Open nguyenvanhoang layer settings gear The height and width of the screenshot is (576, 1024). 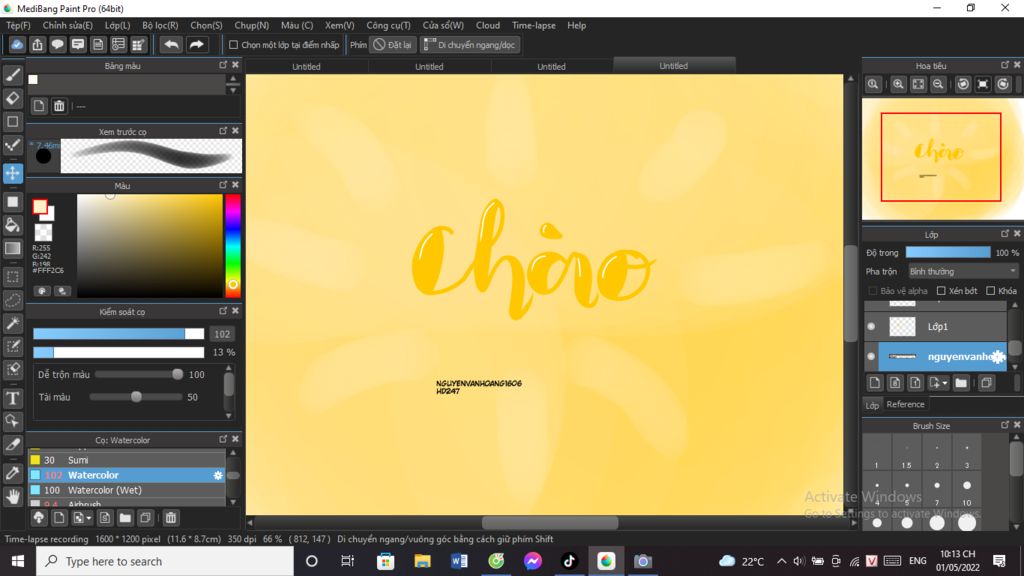pyautogui.click(x=999, y=357)
